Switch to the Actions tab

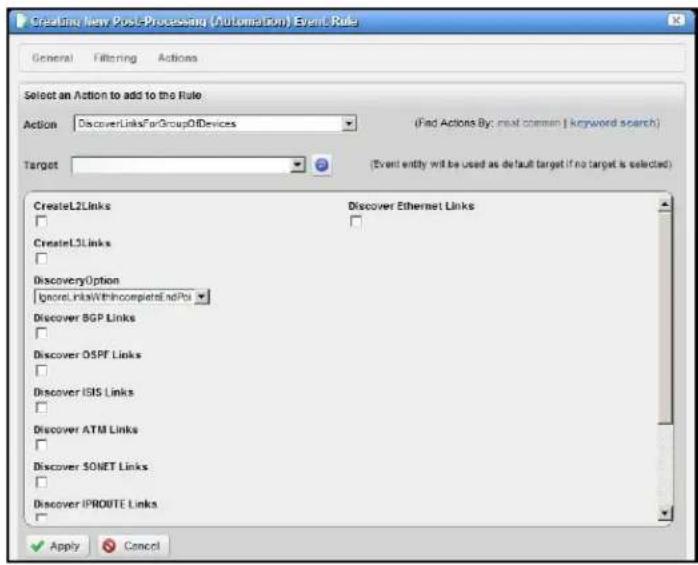pyautogui.click(x=178, y=58)
